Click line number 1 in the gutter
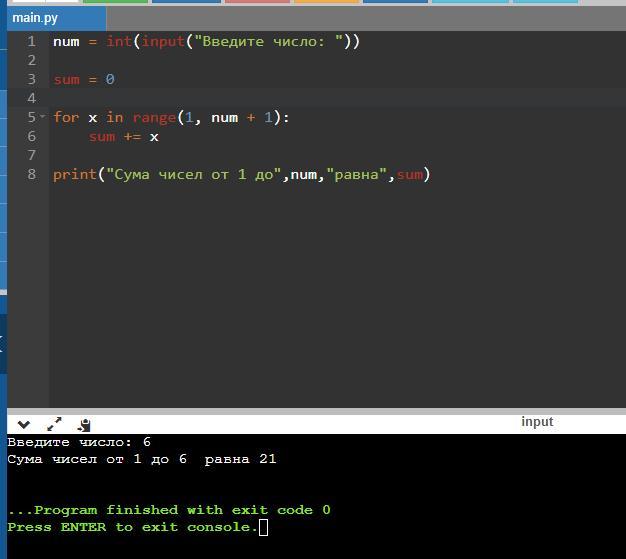The image size is (626, 559). pos(32,41)
